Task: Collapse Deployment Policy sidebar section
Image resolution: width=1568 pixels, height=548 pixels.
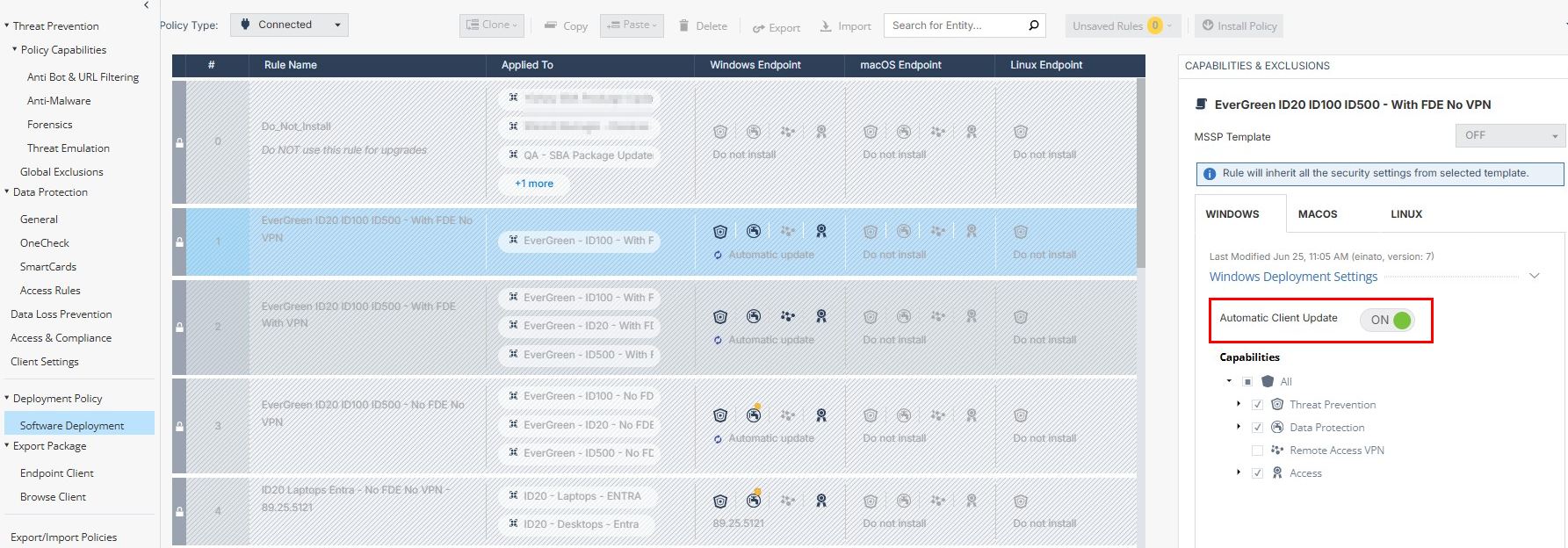Action: pyautogui.click(x=7, y=398)
